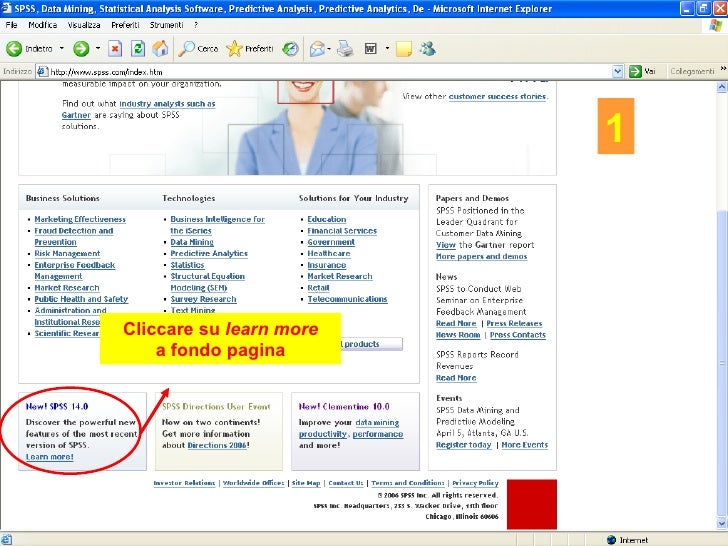Open the Government industry link

click(331, 242)
